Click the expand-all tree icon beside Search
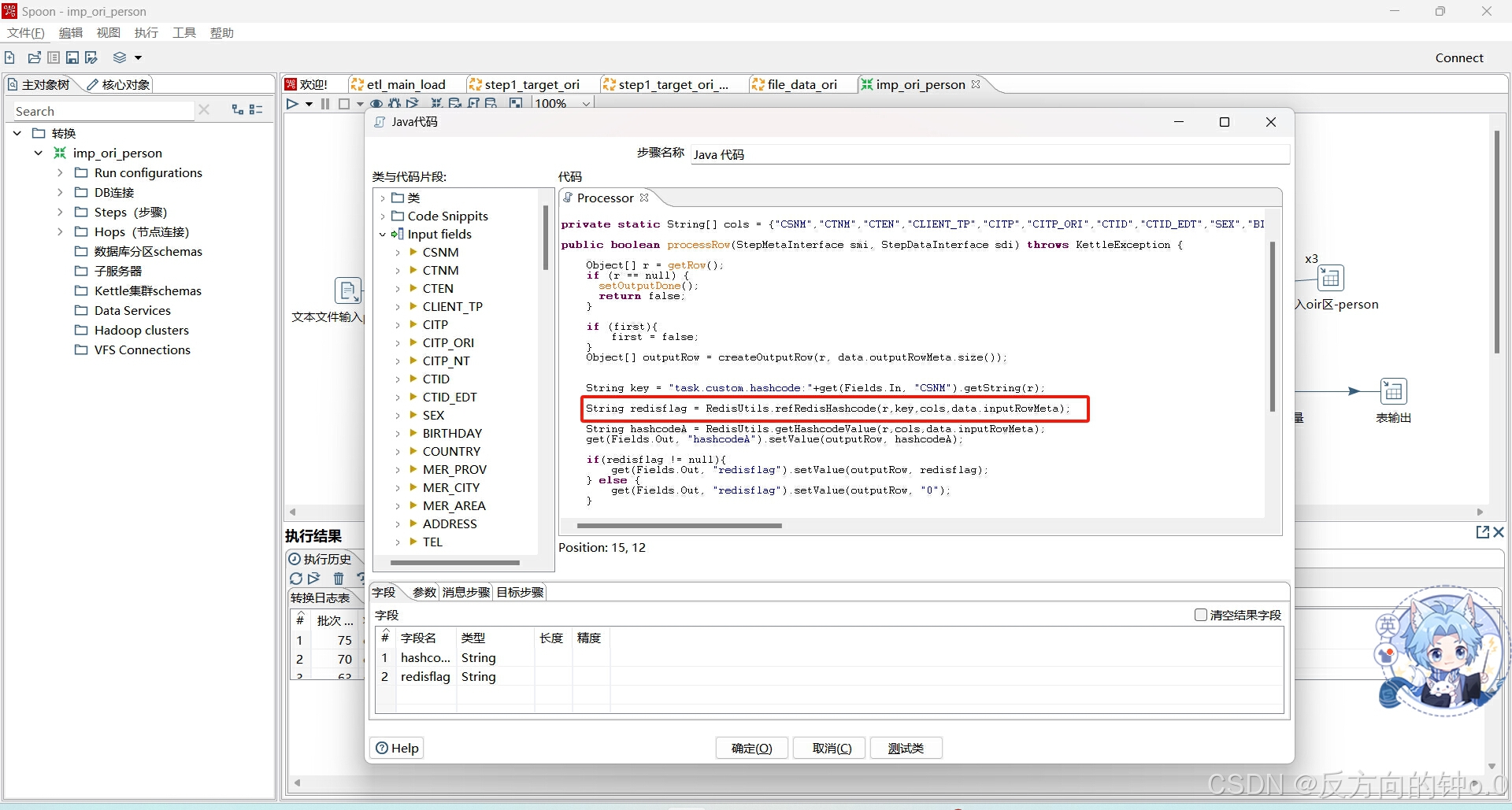The image size is (1512, 810). tap(238, 110)
